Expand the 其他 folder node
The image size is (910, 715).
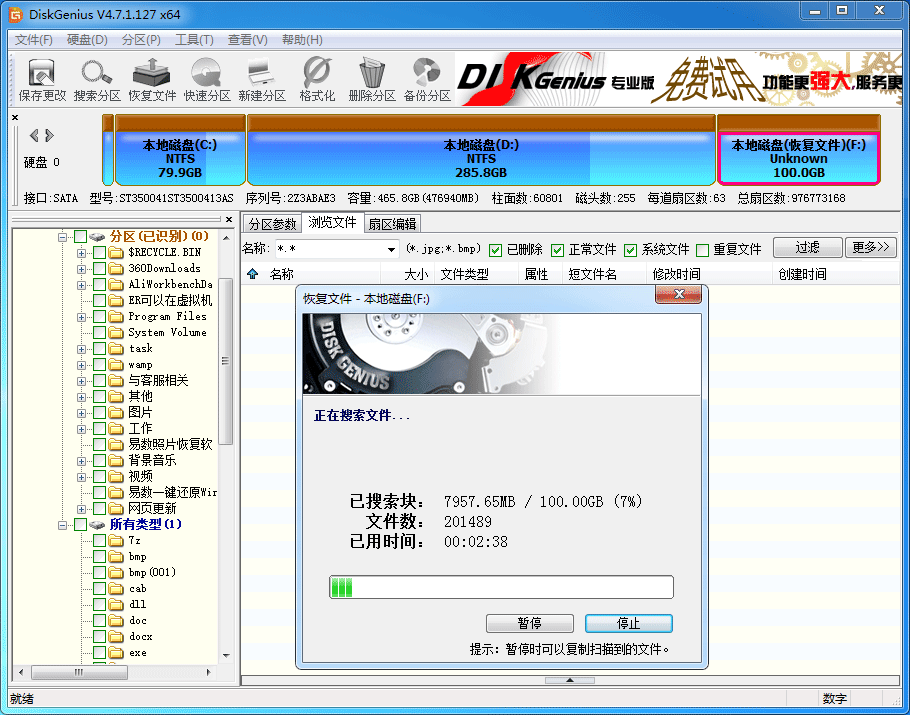pyautogui.click(x=81, y=397)
